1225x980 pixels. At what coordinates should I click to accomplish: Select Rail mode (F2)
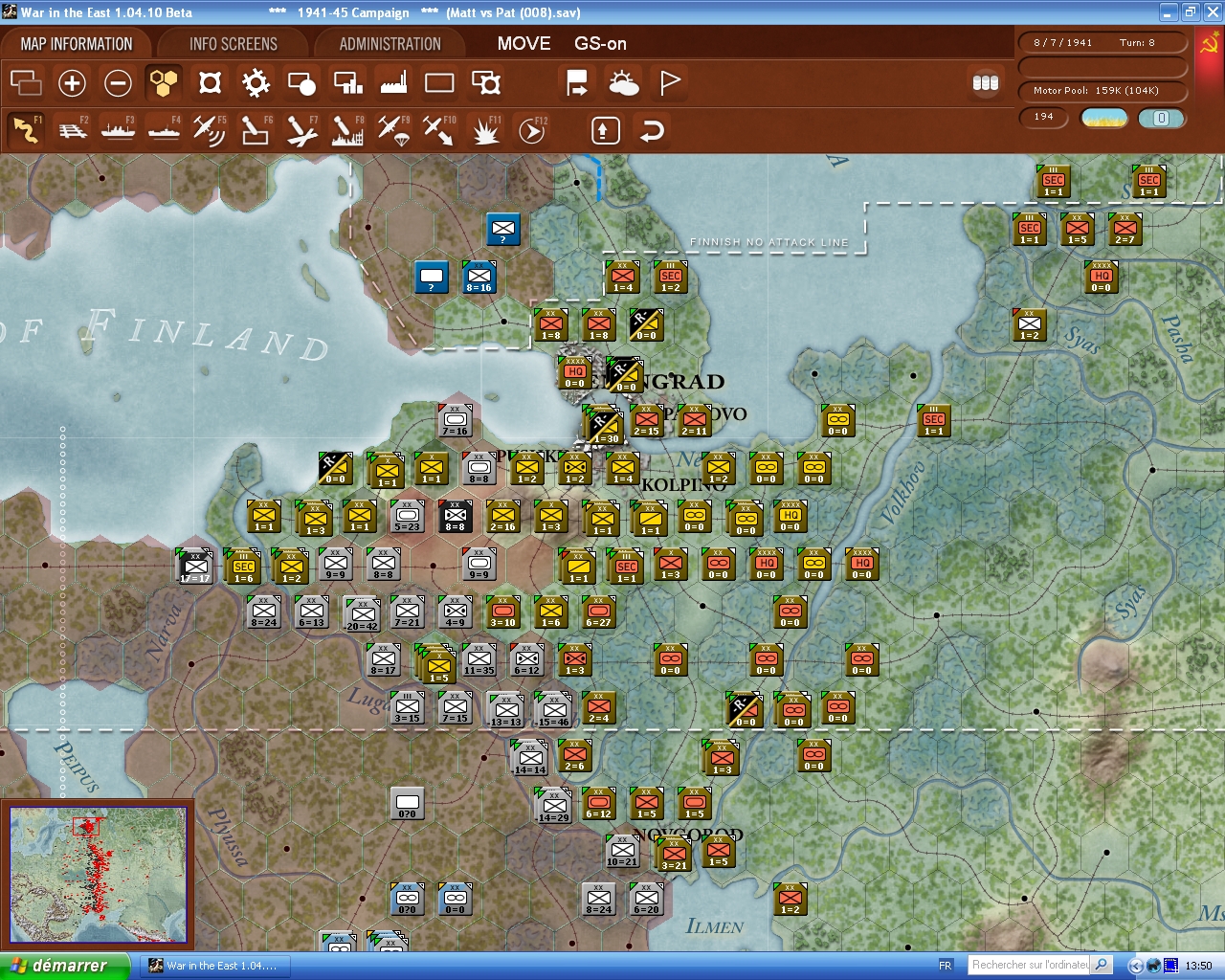tap(73, 130)
